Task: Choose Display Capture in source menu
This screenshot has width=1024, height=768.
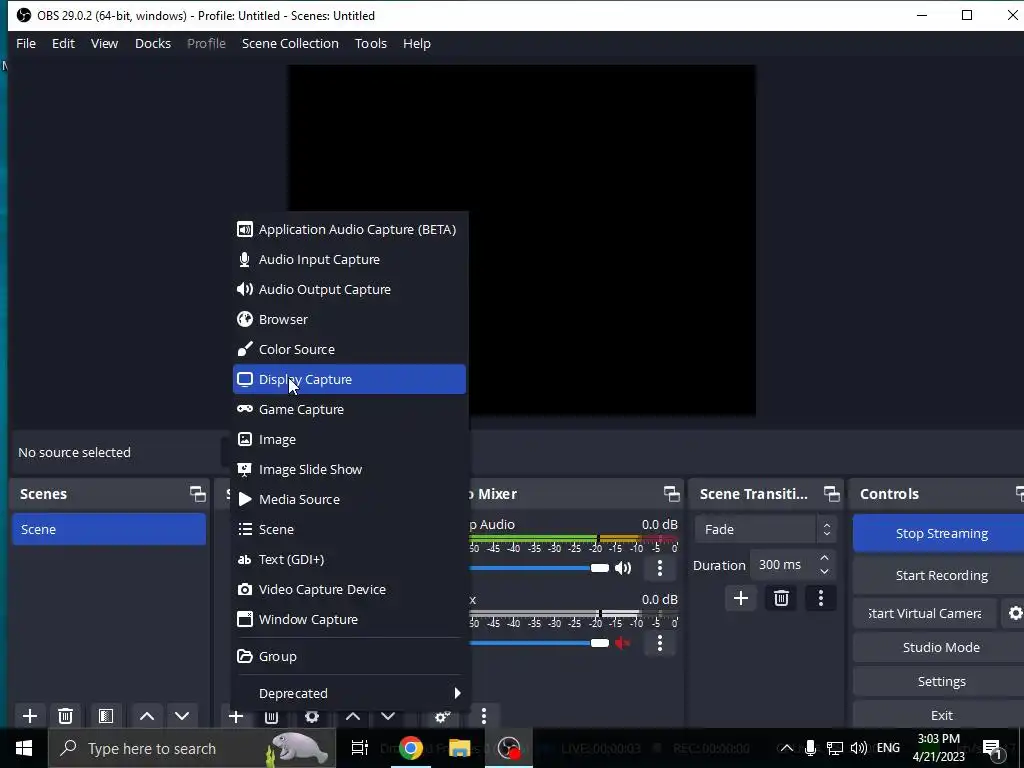Action: click(349, 379)
